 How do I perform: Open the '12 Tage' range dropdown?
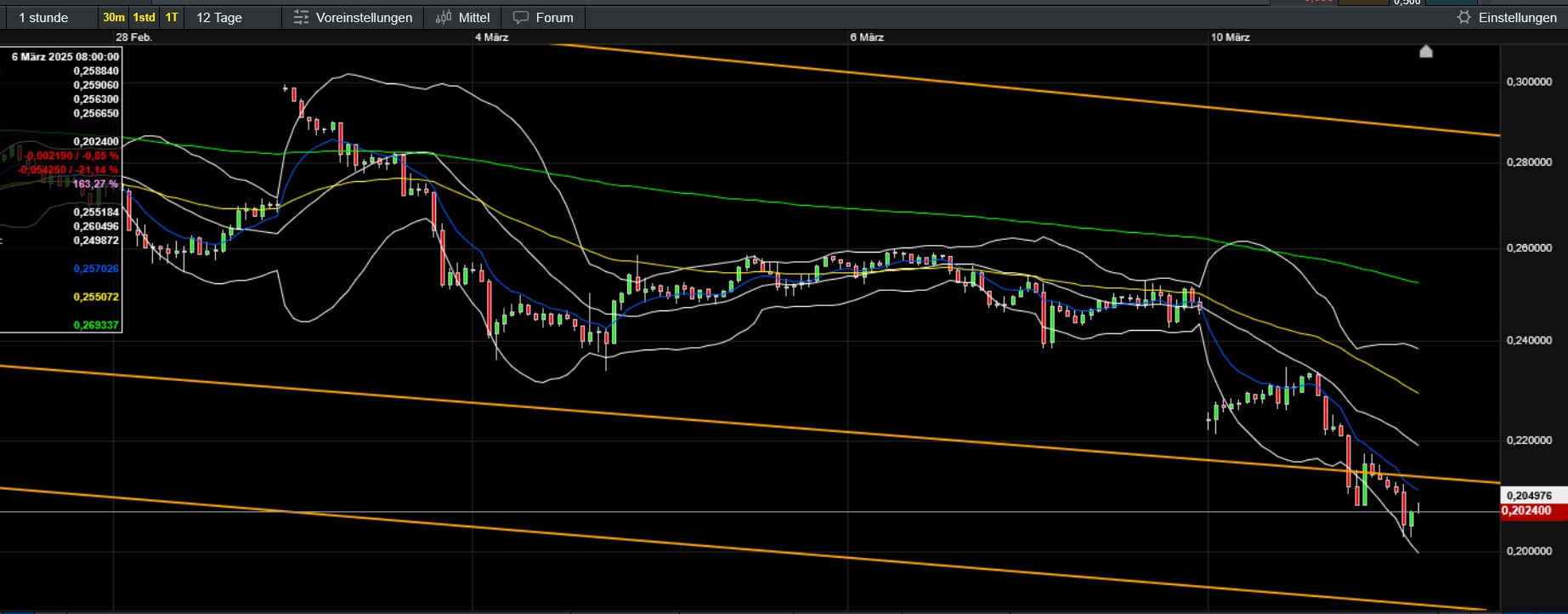coord(234,17)
